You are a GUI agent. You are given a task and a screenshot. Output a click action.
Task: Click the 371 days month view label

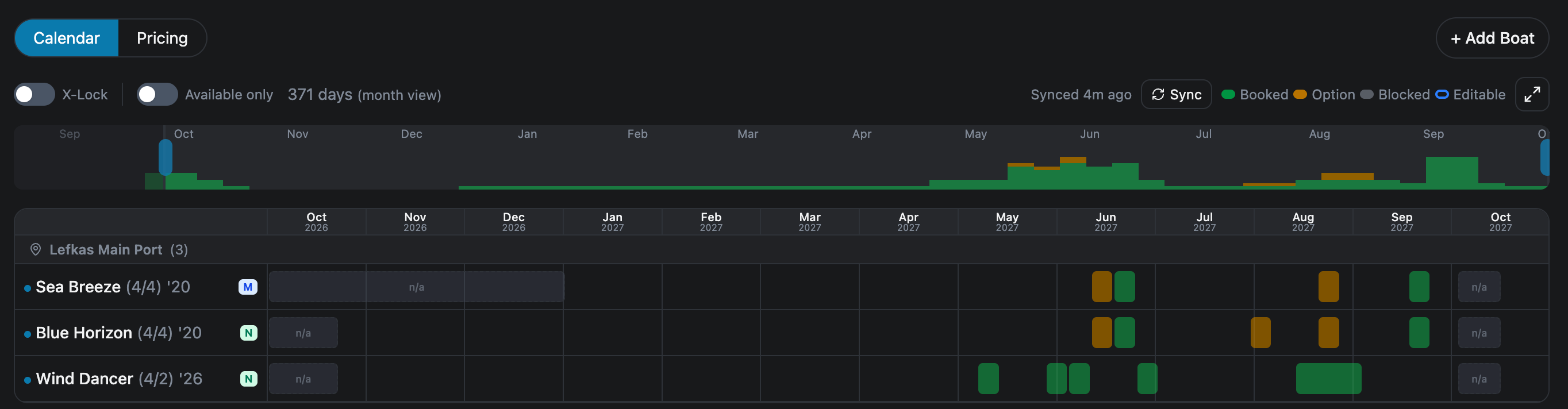pyautogui.click(x=364, y=95)
